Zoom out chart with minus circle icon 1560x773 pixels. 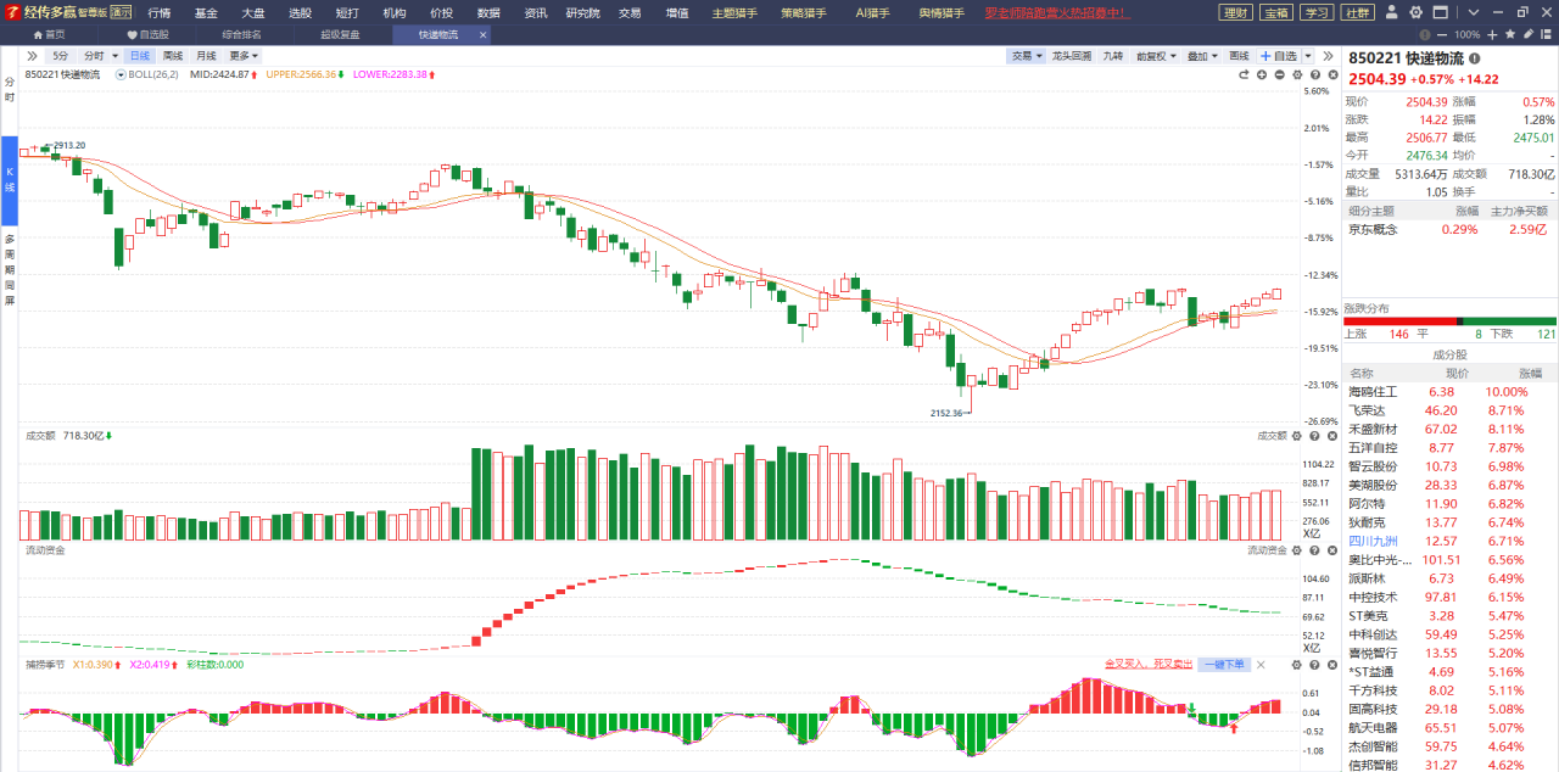(x=1279, y=75)
